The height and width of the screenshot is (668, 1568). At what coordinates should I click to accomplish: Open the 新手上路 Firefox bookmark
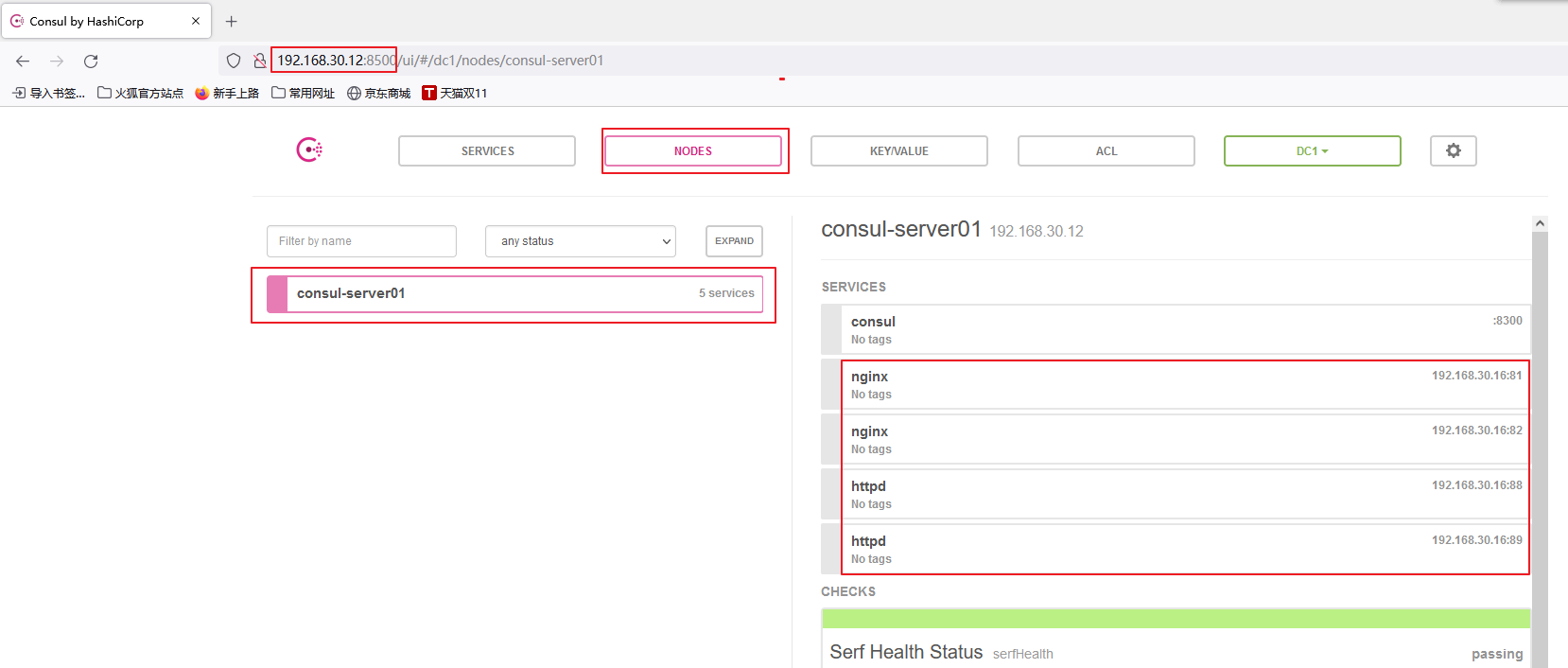click(x=227, y=93)
